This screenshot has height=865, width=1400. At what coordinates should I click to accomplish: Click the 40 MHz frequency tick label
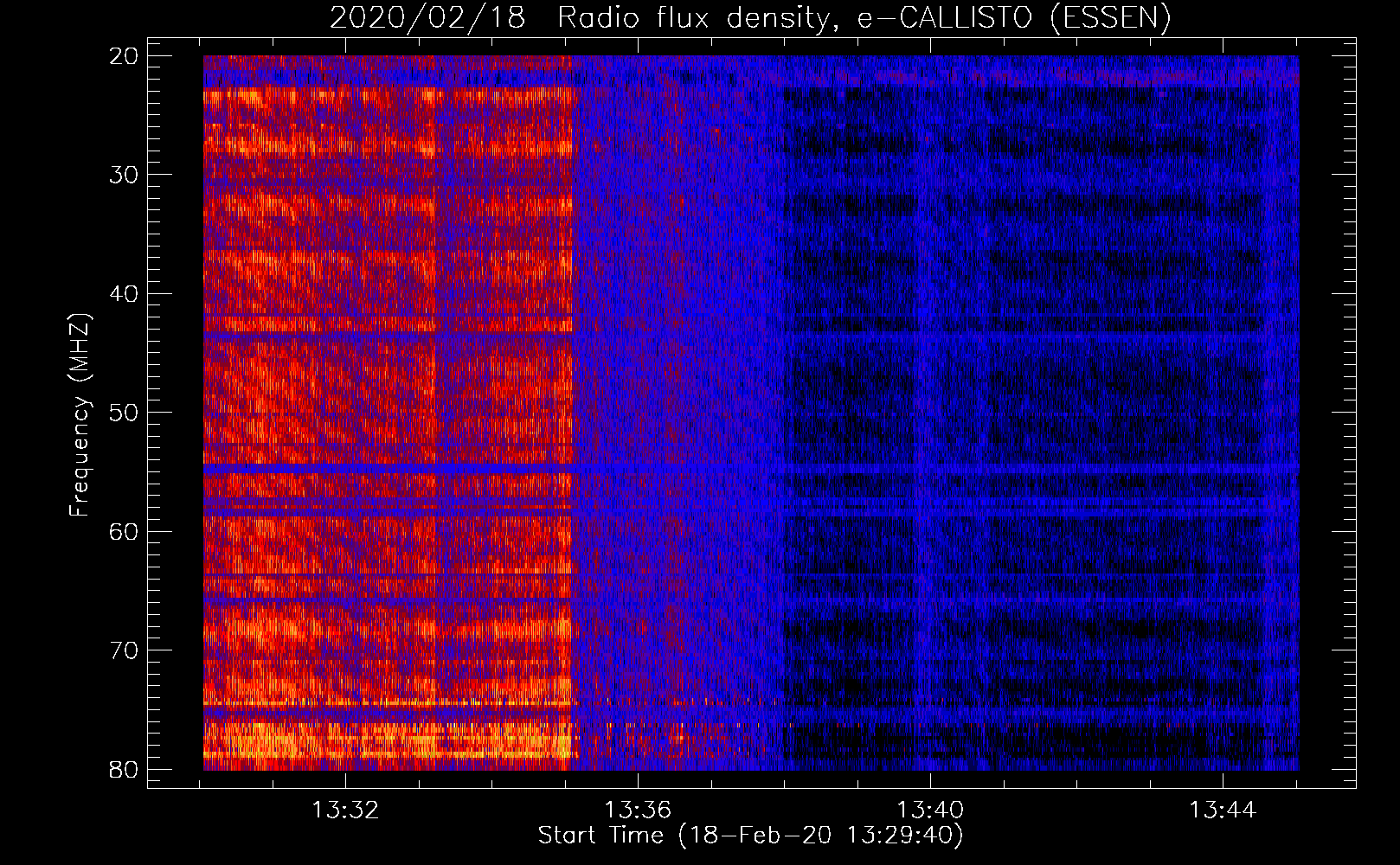[x=125, y=294]
